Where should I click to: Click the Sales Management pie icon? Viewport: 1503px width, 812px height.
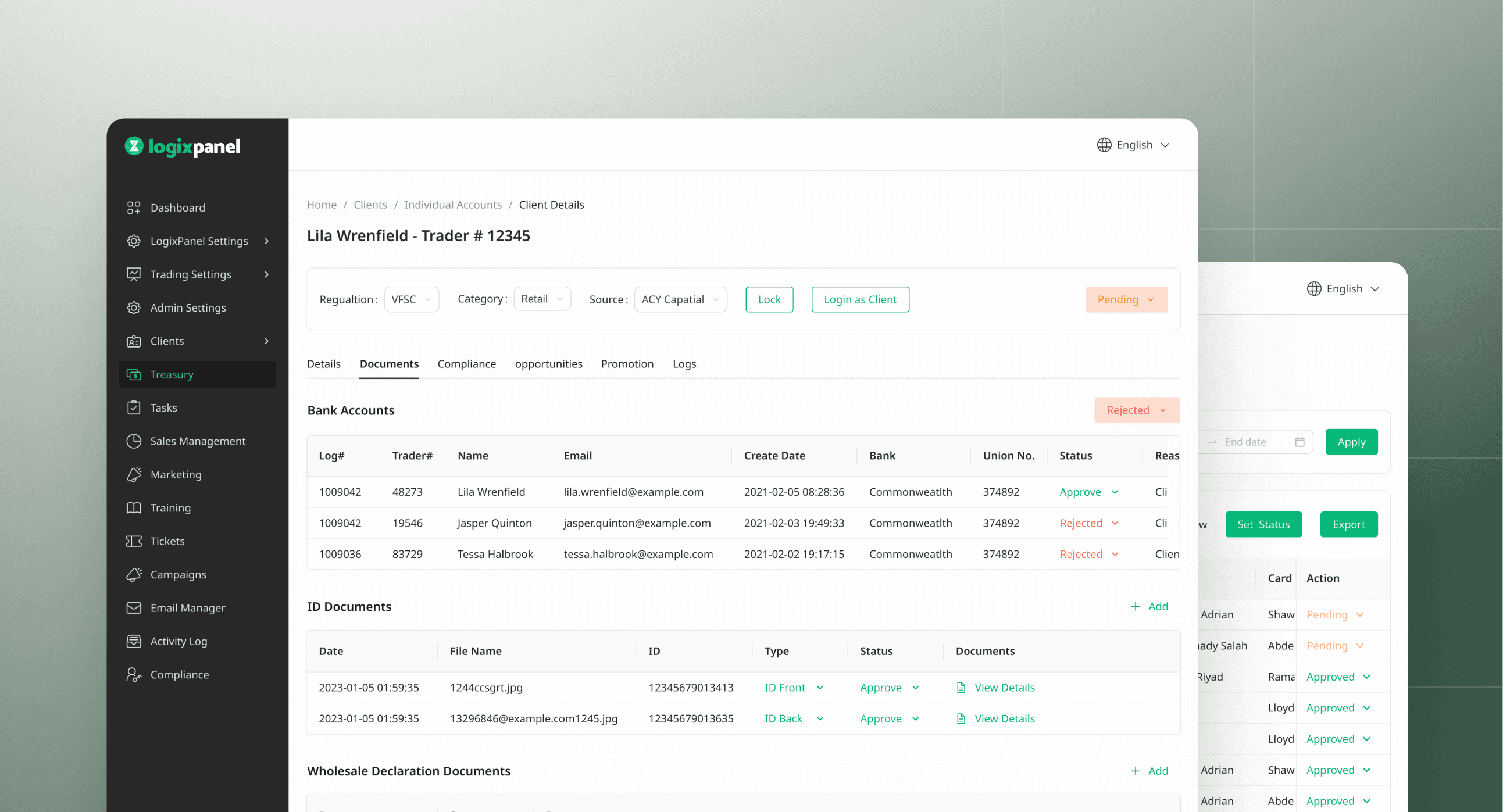coord(134,441)
